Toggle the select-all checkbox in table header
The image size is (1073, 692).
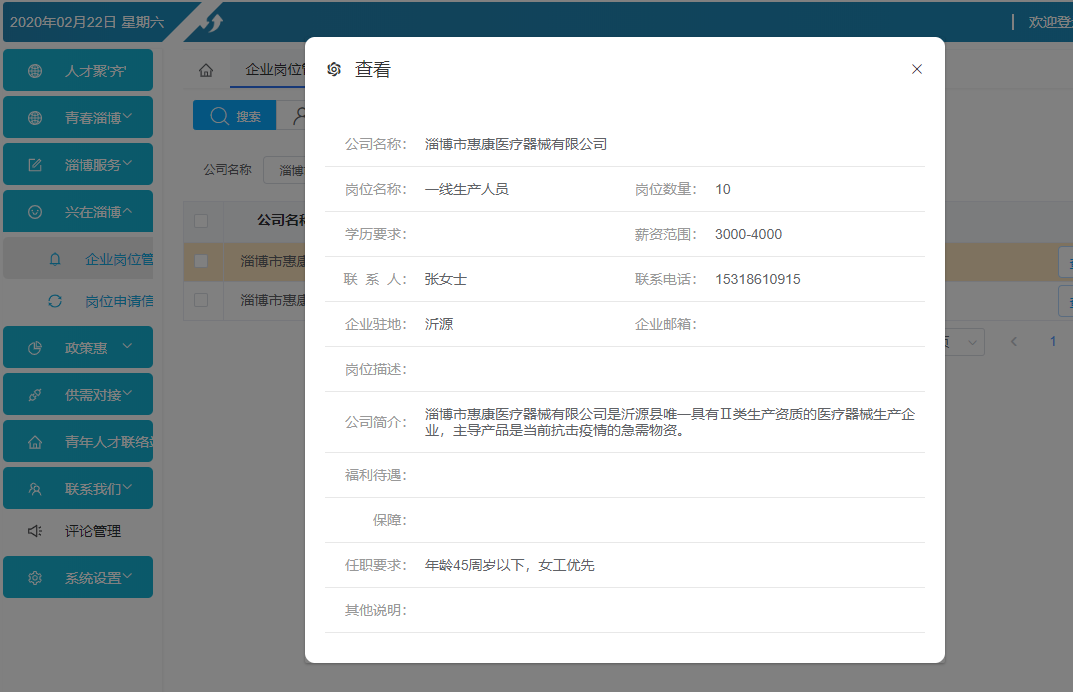pos(201,220)
